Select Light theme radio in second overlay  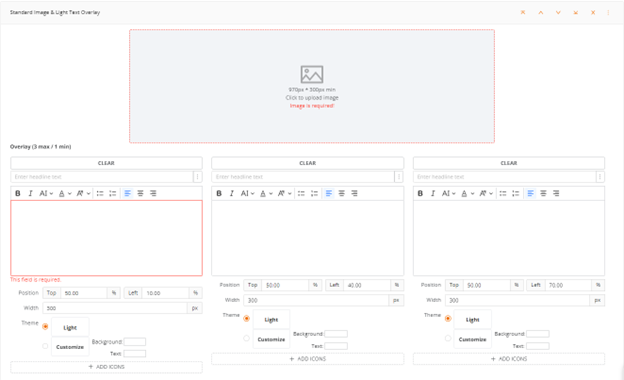[247, 319]
